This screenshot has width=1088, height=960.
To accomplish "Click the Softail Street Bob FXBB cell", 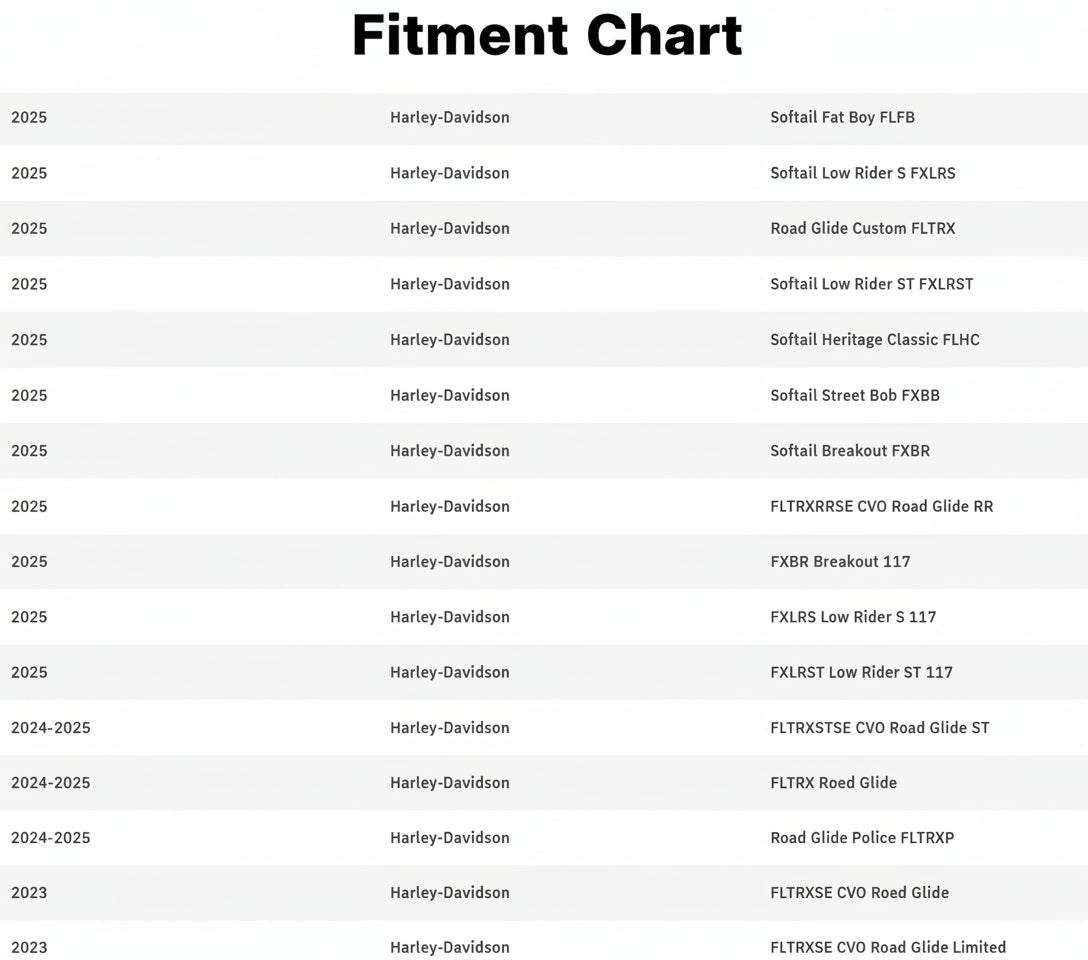I will coord(854,395).
